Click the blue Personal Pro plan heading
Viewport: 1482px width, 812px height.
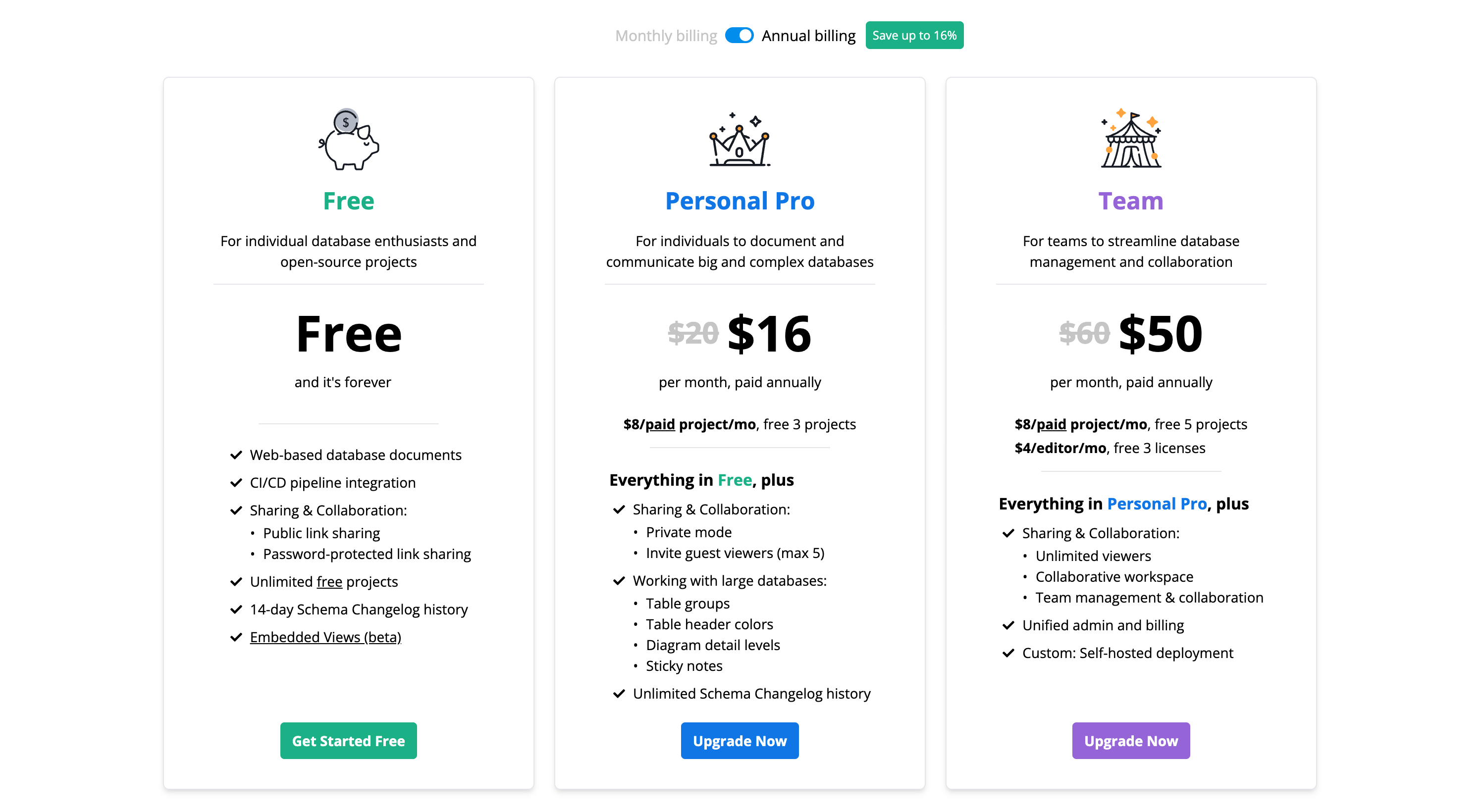[740, 202]
